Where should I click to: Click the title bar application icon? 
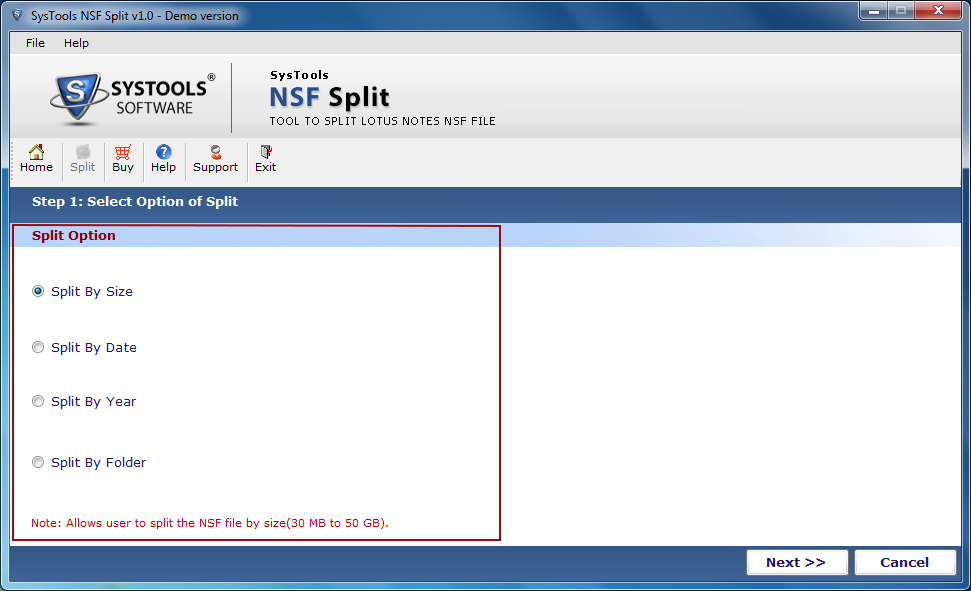pyautogui.click(x=18, y=15)
